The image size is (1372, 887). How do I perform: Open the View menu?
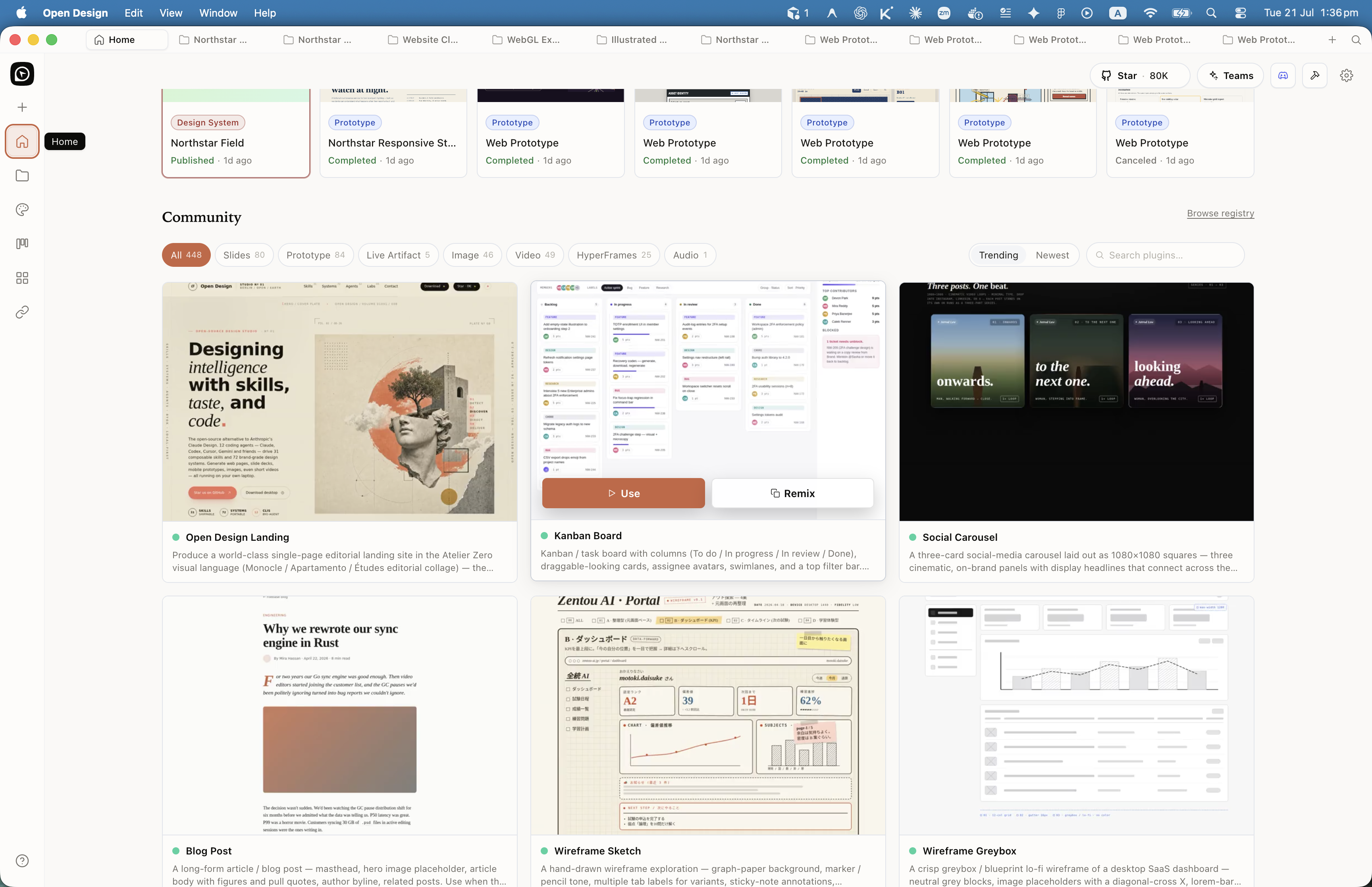point(170,13)
